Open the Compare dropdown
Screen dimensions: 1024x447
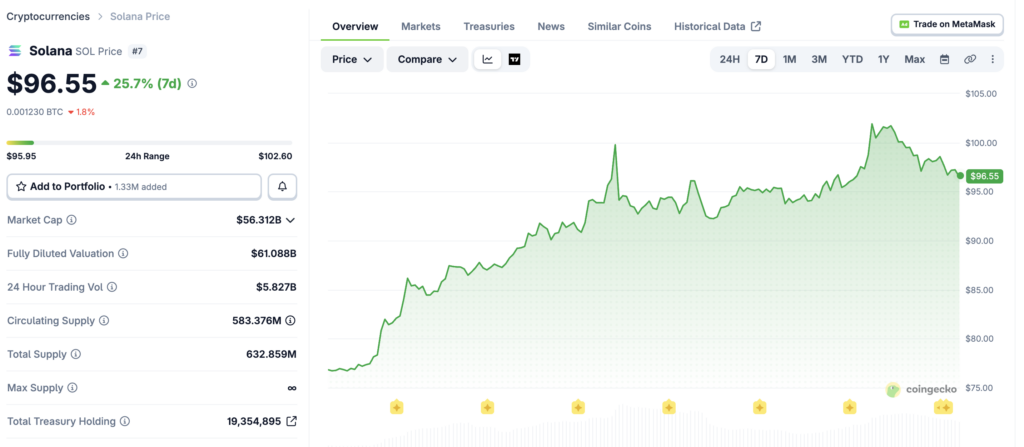pyautogui.click(x=427, y=59)
